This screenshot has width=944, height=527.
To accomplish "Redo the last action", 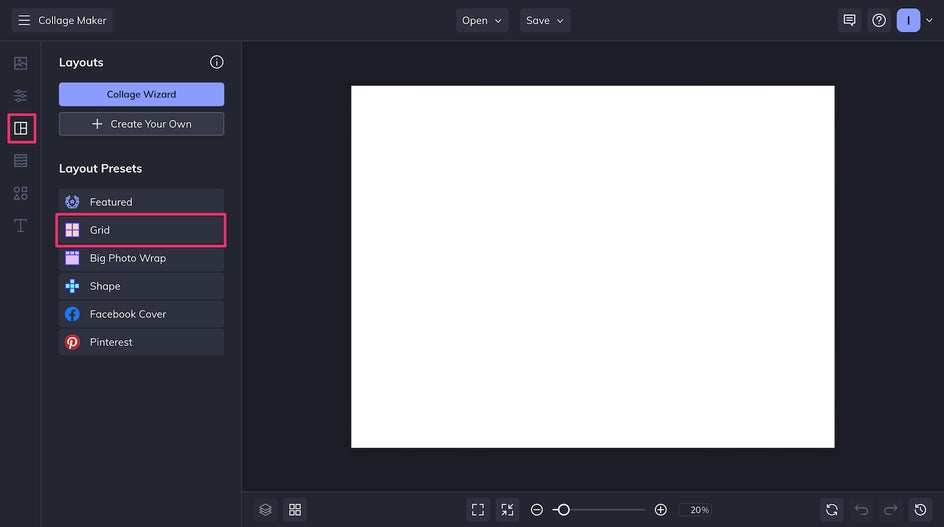I will [891, 510].
